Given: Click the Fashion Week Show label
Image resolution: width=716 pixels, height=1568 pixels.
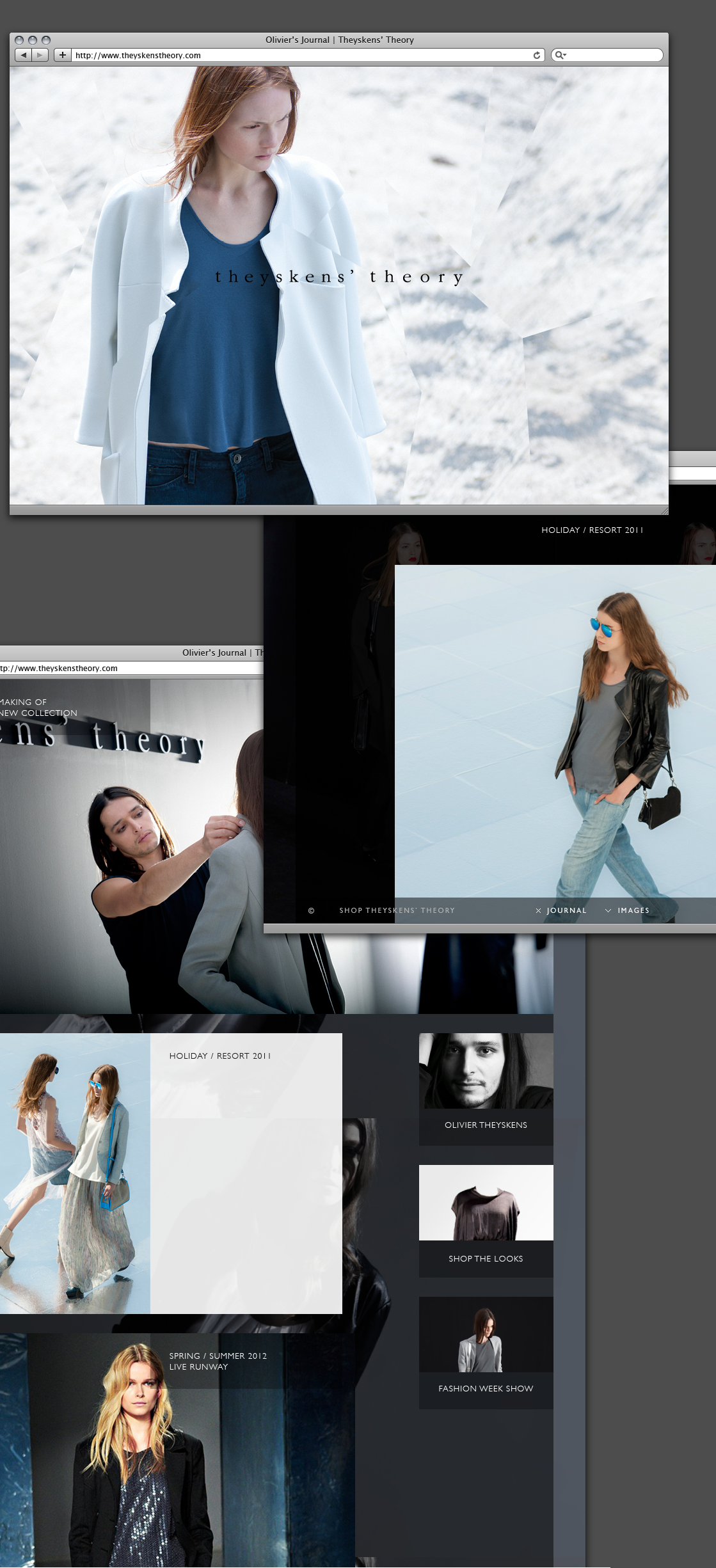Looking at the screenshot, I should (486, 1388).
